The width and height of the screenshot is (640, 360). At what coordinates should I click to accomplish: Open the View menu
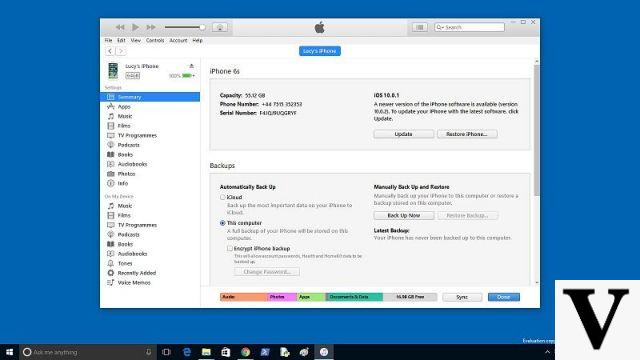[136, 40]
